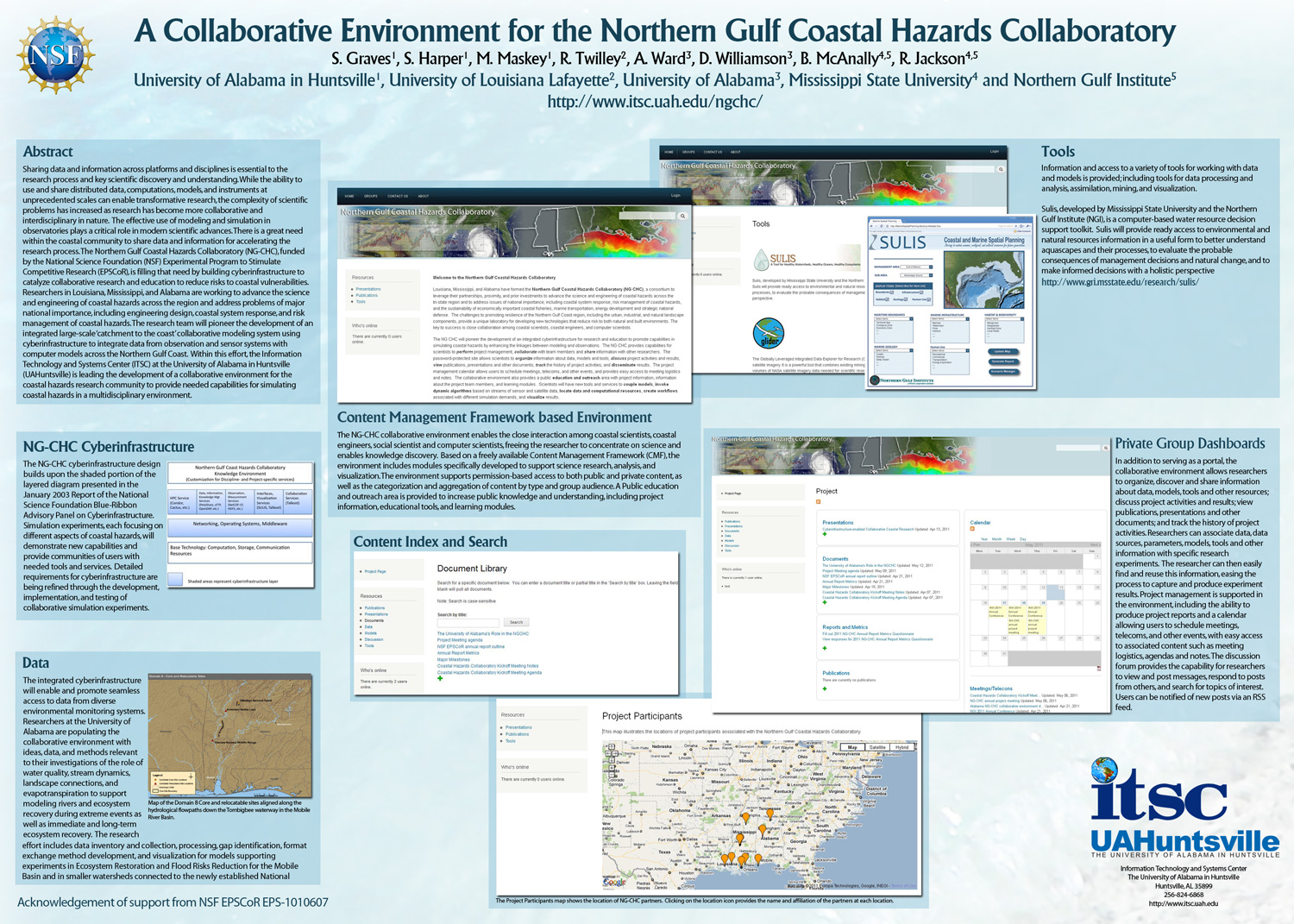
Task: Toggle Boundaries checkbox in SULIS panel
Action: (x=892, y=292)
